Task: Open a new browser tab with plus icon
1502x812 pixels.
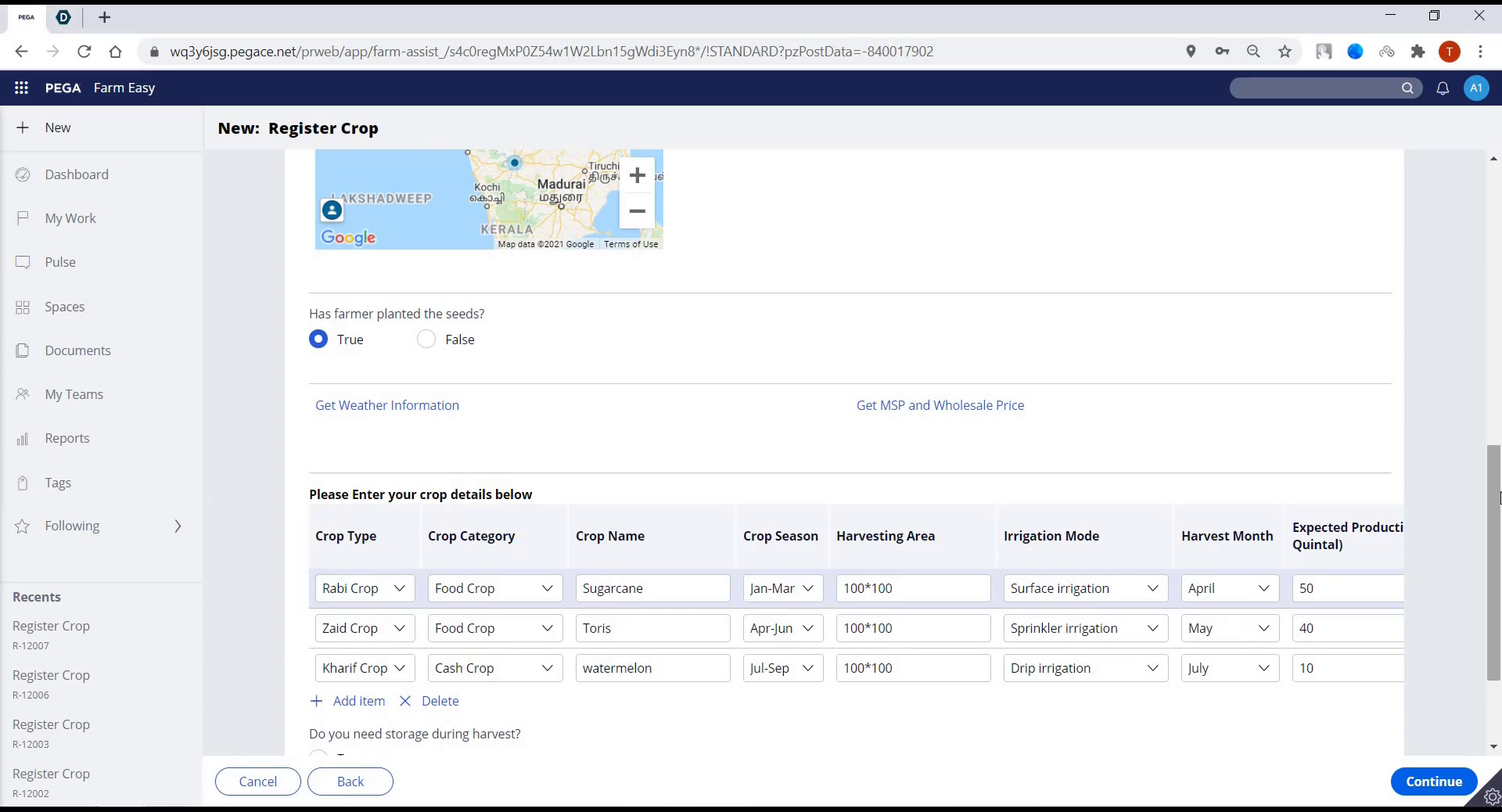Action: pyautogui.click(x=105, y=17)
